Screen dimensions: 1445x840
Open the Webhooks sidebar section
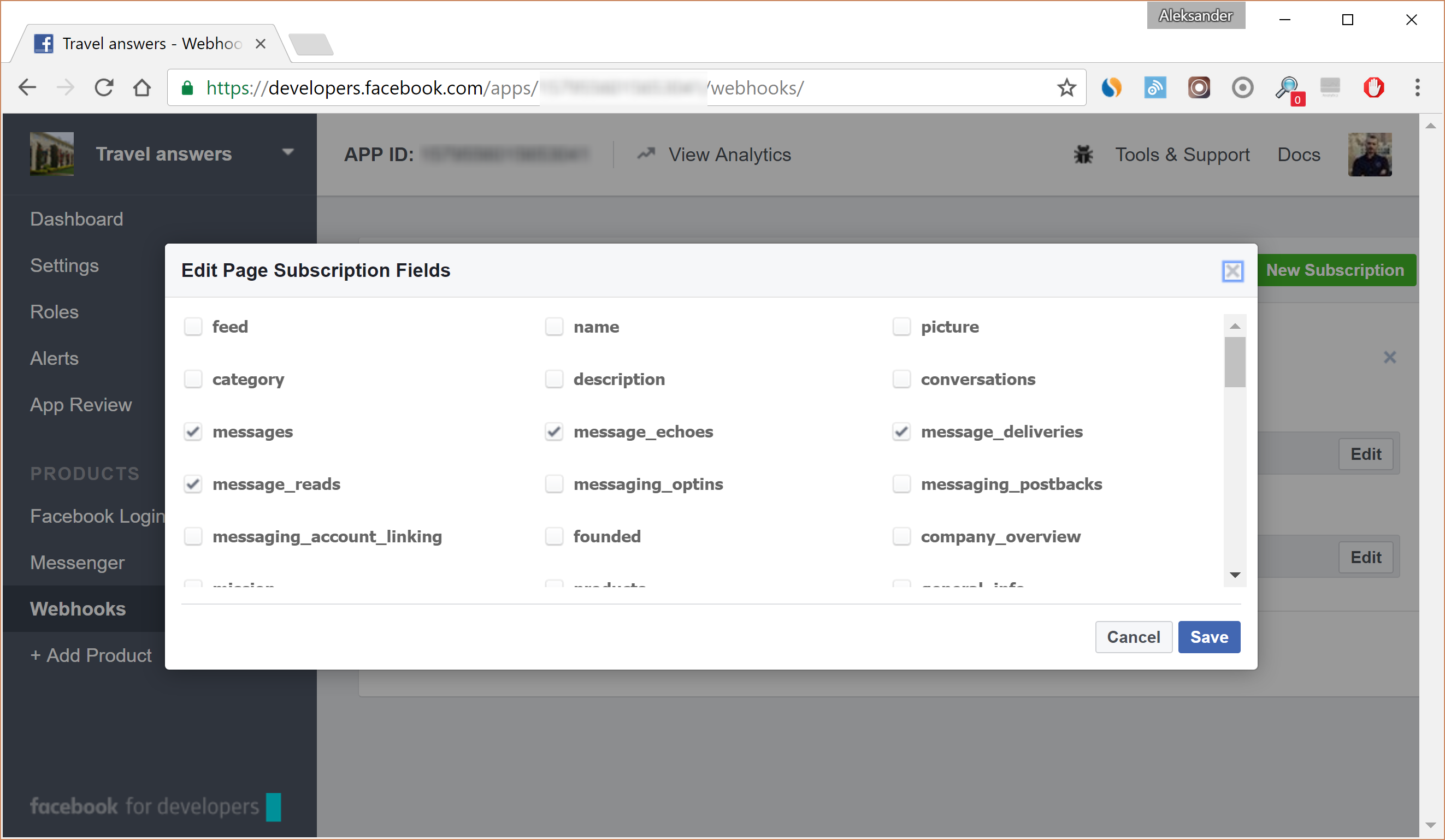(x=78, y=608)
